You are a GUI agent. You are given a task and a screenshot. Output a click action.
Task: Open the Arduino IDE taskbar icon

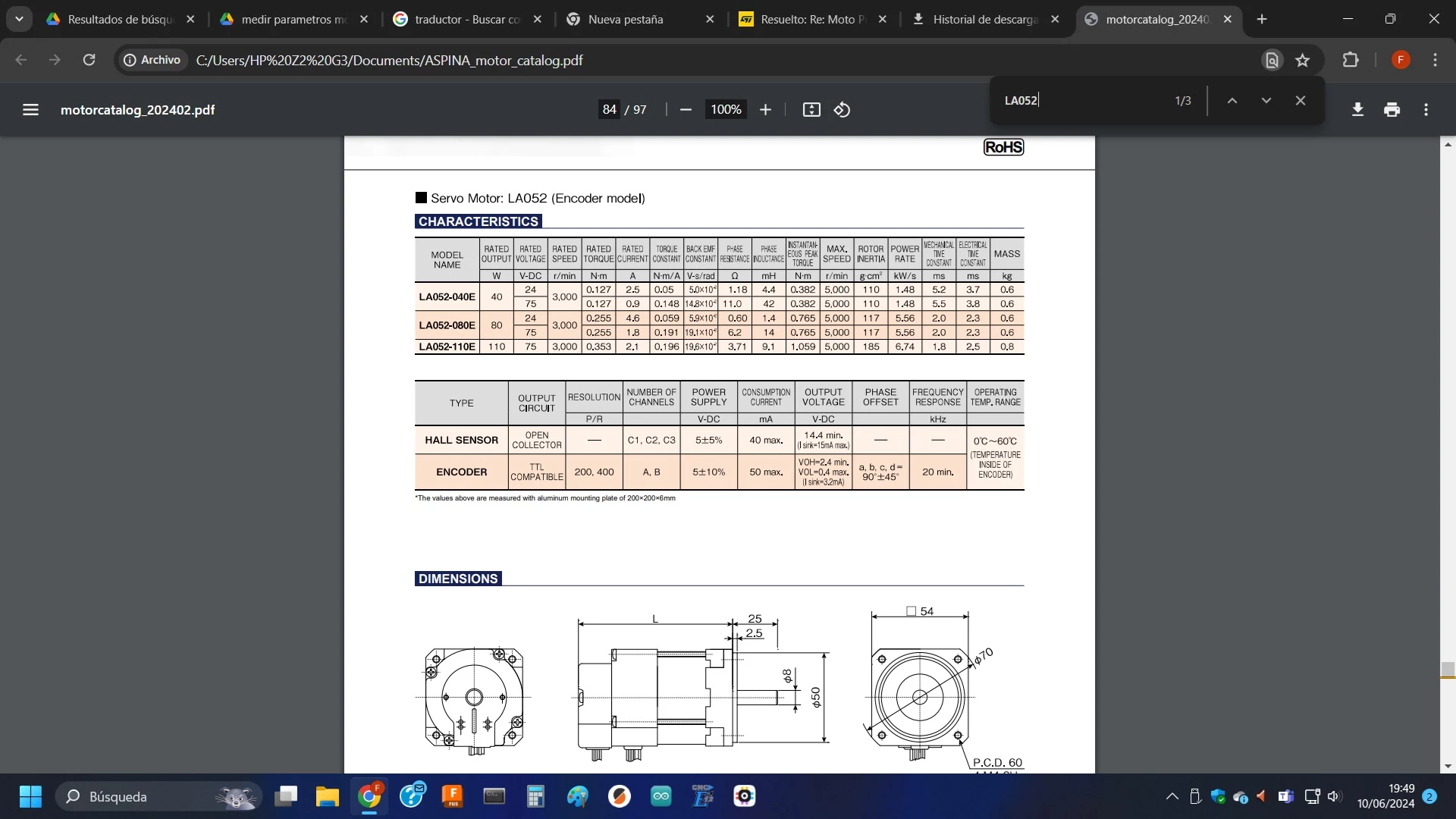click(x=661, y=796)
